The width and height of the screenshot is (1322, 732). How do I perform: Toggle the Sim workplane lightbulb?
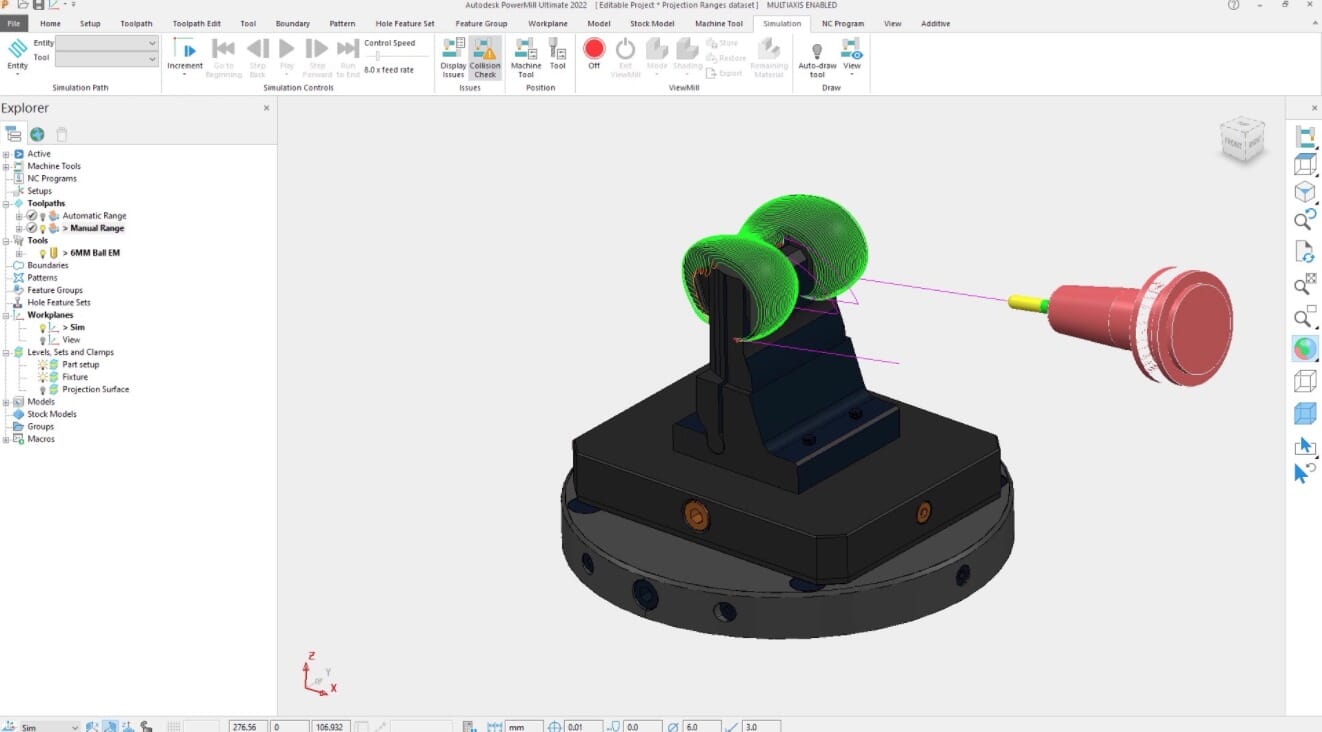pos(43,327)
